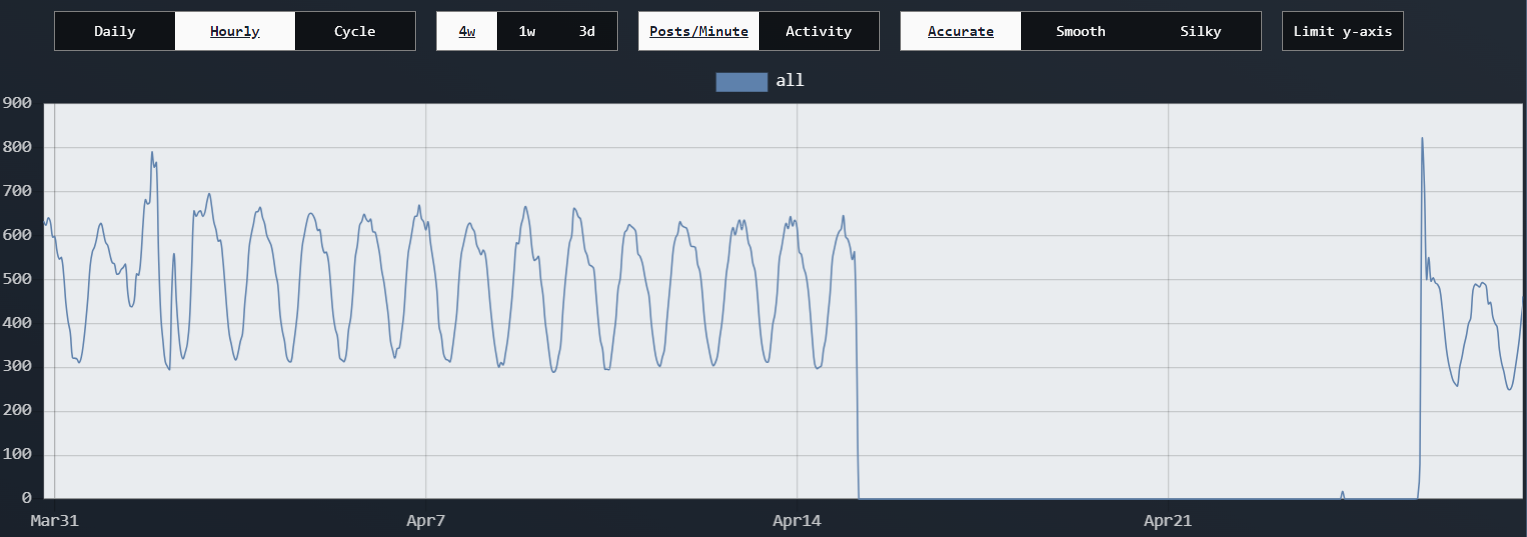
Task: Select the Hourly view option
Action: [x=235, y=31]
